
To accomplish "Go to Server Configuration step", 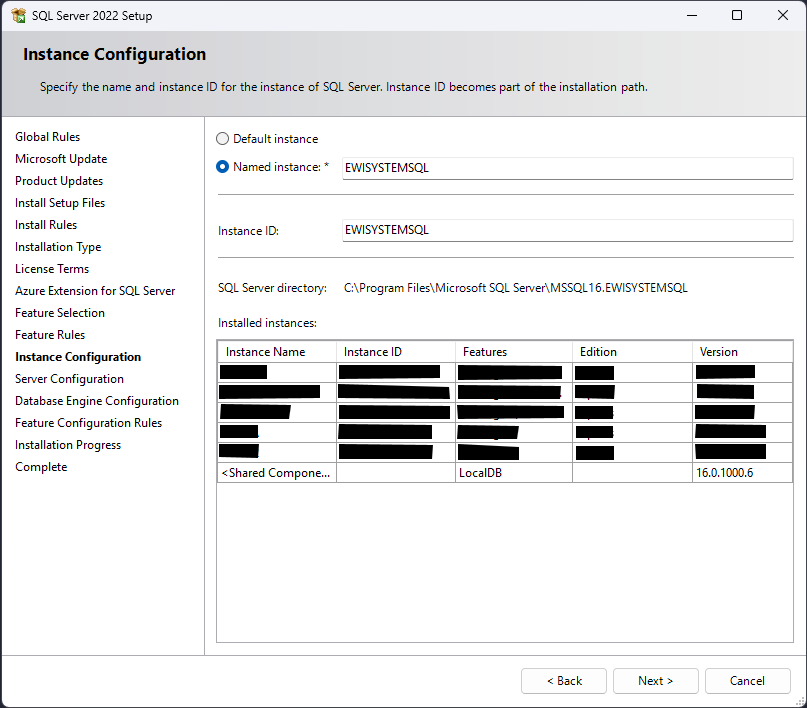I will click(69, 379).
